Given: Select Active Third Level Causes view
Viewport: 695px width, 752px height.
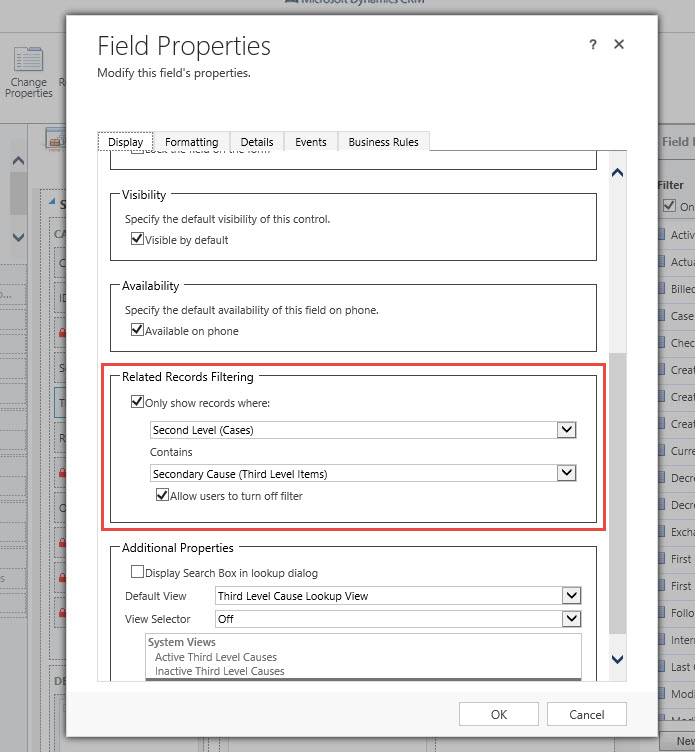Looking at the screenshot, I should (216, 657).
